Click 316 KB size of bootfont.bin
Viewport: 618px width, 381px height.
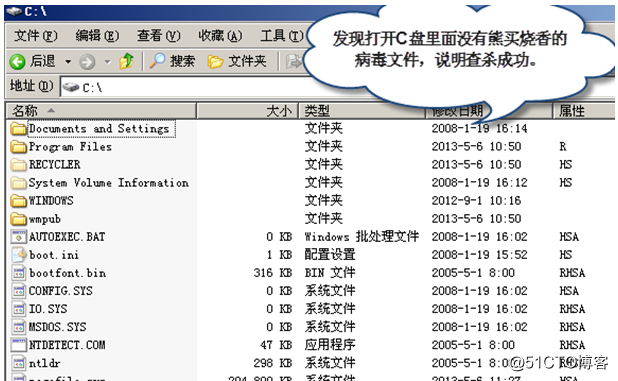pyautogui.click(x=273, y=273)
